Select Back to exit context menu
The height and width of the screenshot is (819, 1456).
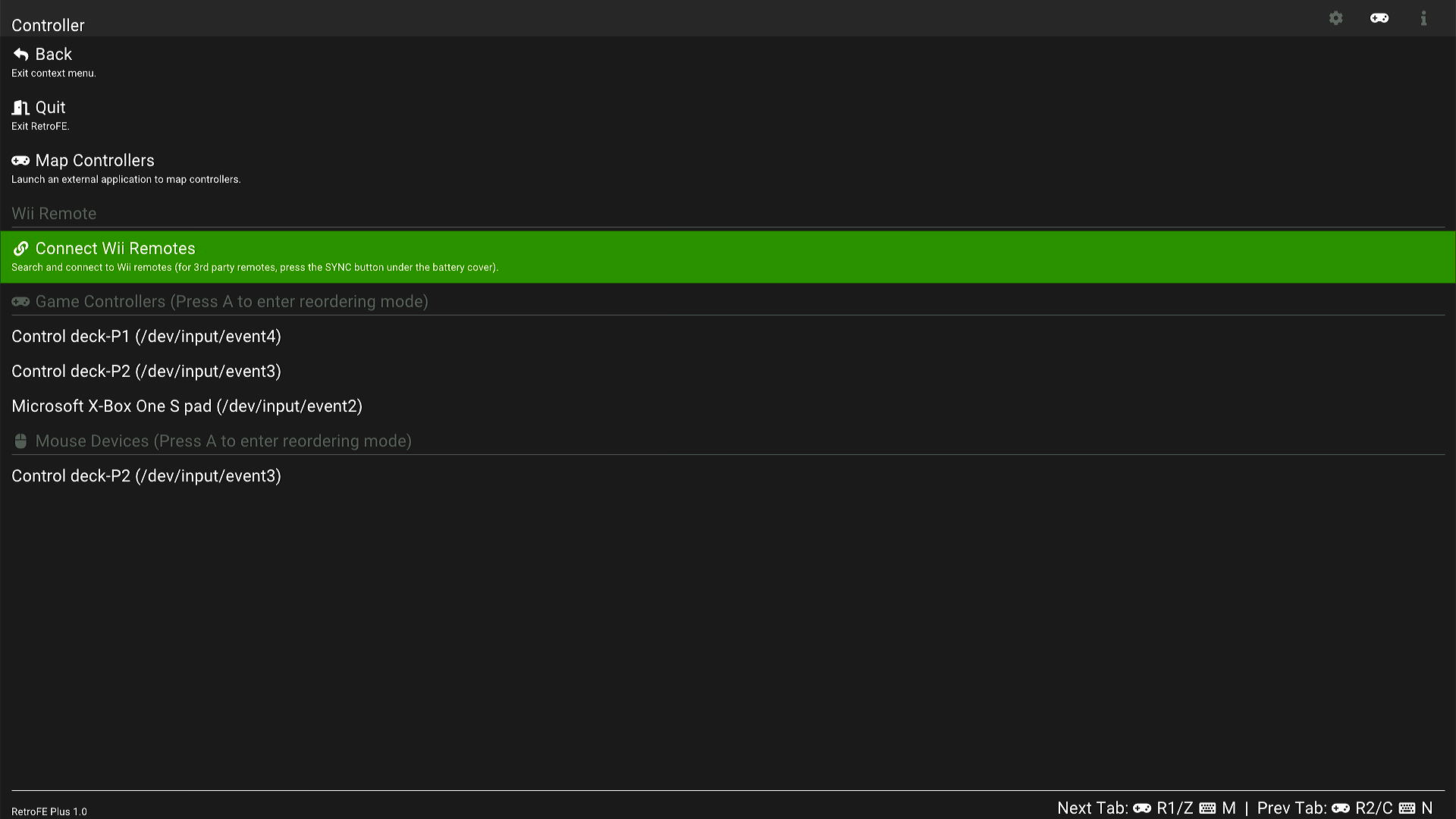[x=53, y=54]
